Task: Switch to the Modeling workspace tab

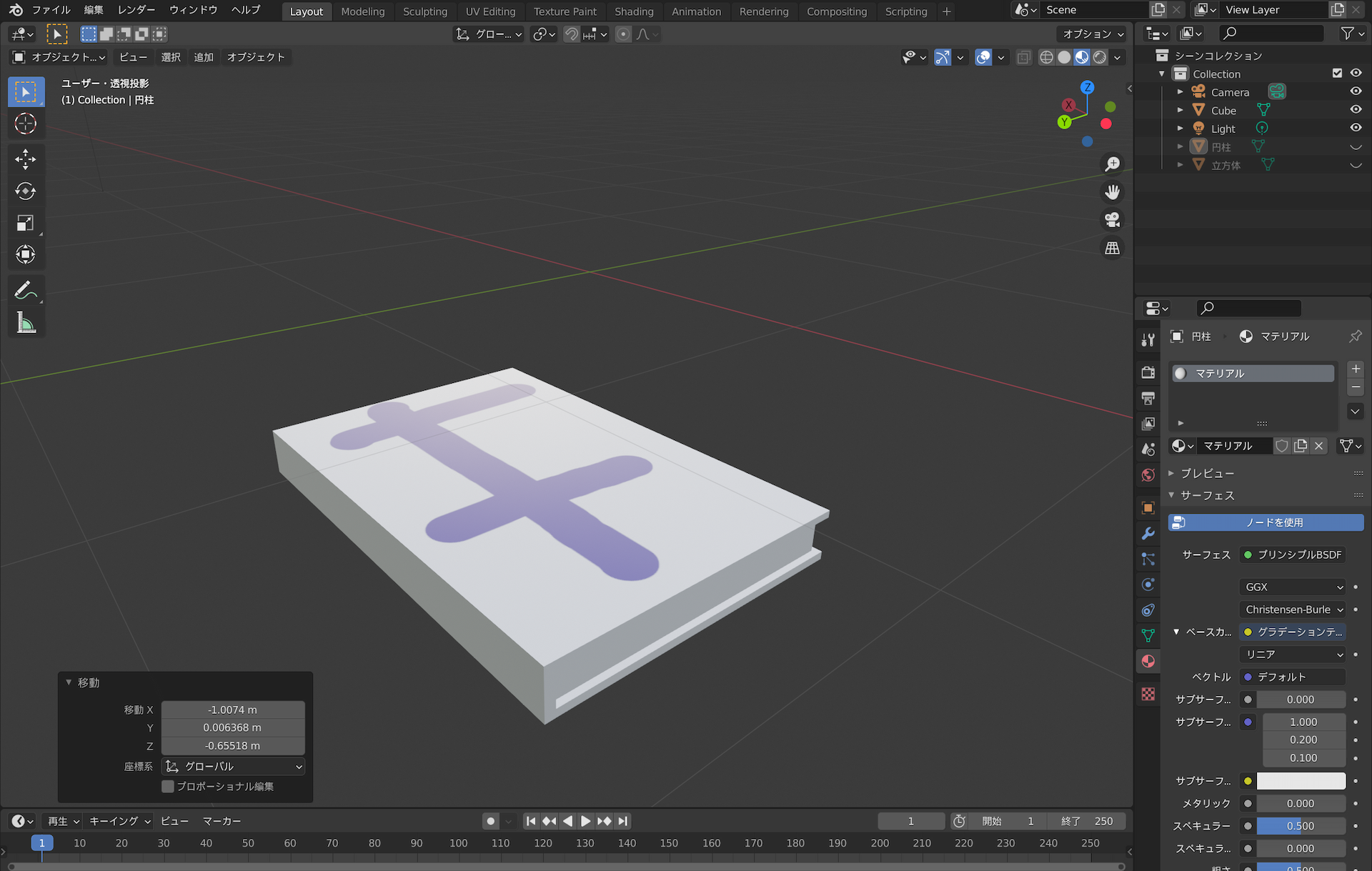Action: pyautogui.click(x=362, y=11)
